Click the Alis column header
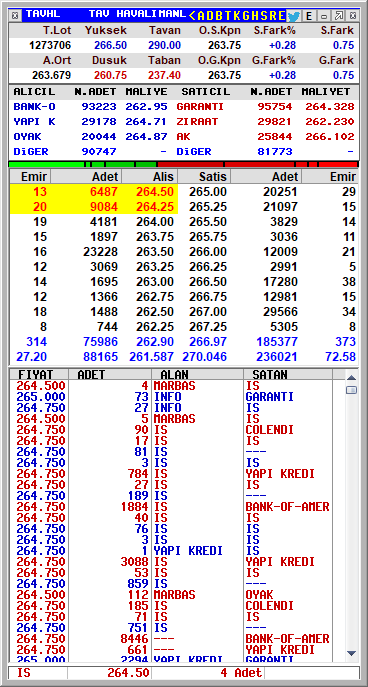The image size is (368, 687). click(149, 177)
